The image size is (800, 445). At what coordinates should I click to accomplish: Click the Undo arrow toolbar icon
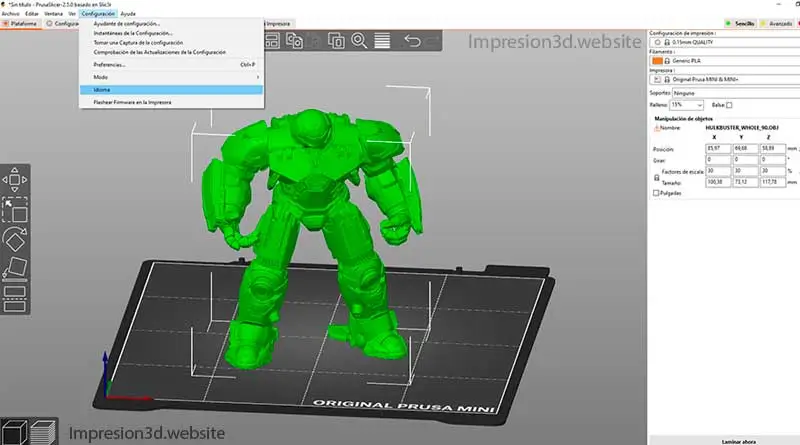tap(412, 41)
